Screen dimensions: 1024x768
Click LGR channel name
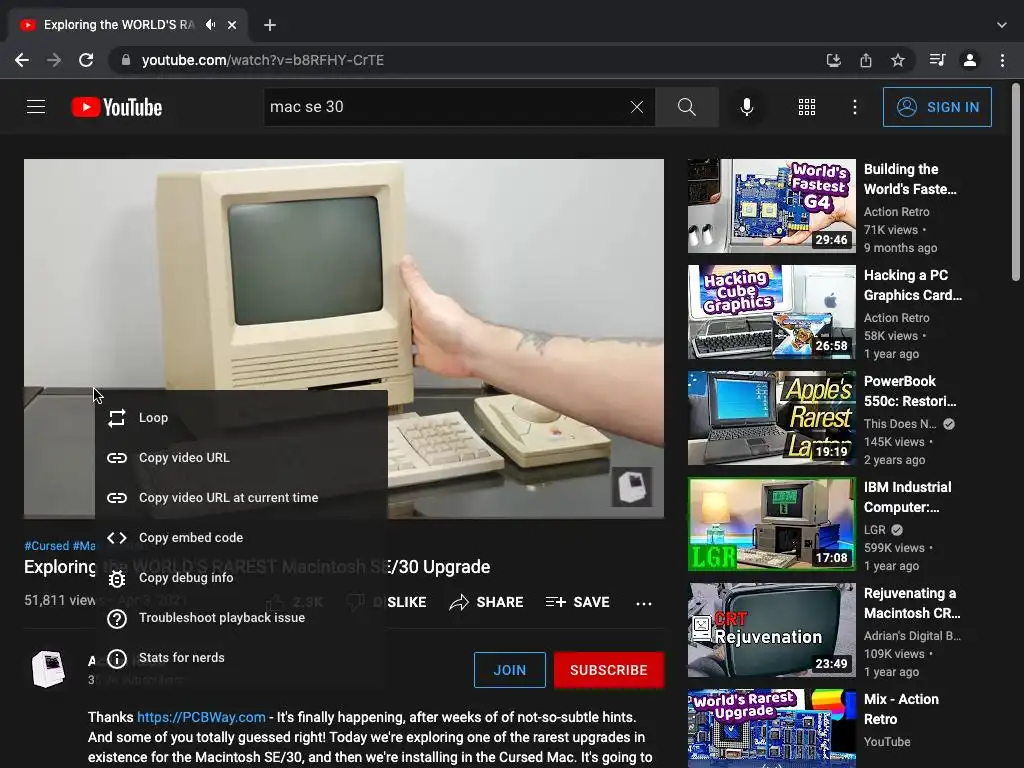click(874, 530)
